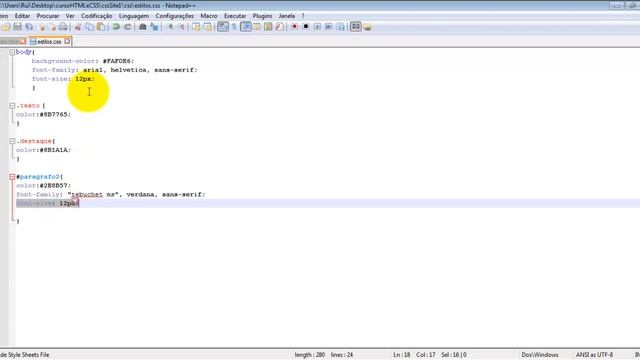Click the 'Dos\Windows' status bar entry
The width and height of the screenshot is (640, 360).
pyautogui.click(x=540, y=355)
